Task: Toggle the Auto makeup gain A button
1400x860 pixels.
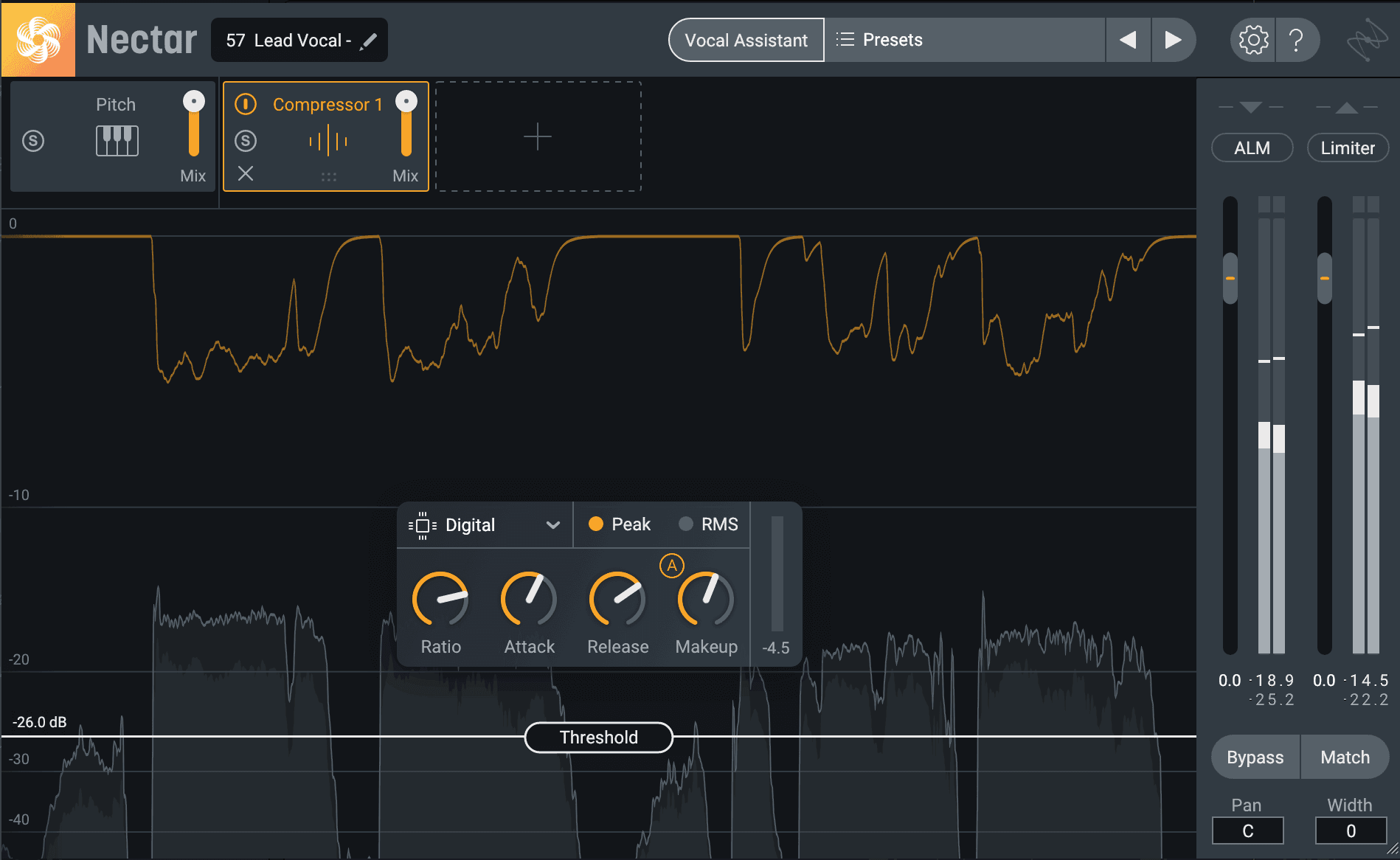Action: pos(672,566)
